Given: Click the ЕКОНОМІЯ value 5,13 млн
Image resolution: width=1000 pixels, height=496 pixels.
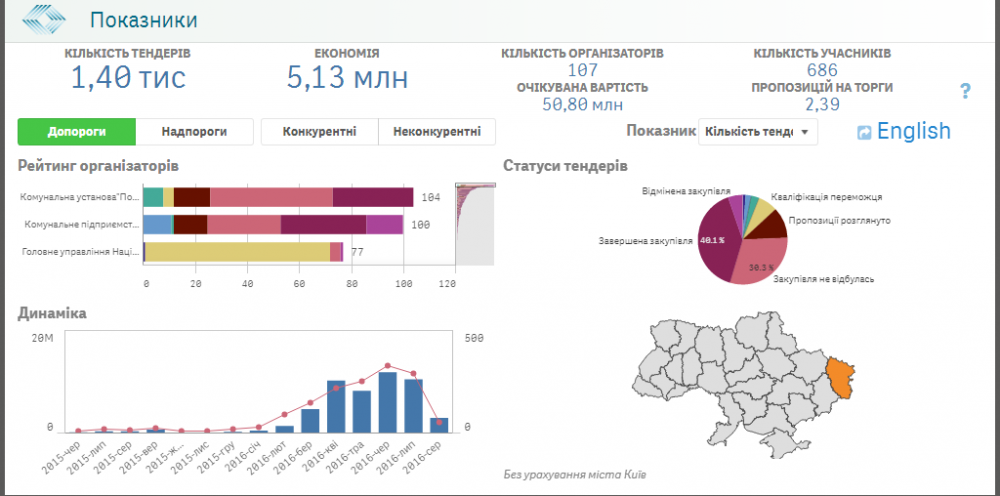Looking at the screenshot, I should point(347,77).
